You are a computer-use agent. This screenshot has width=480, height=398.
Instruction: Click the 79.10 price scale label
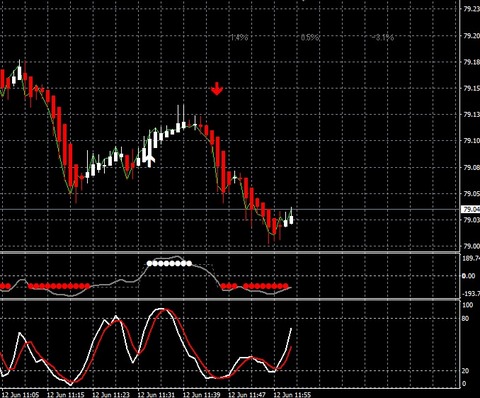(471, 141)
